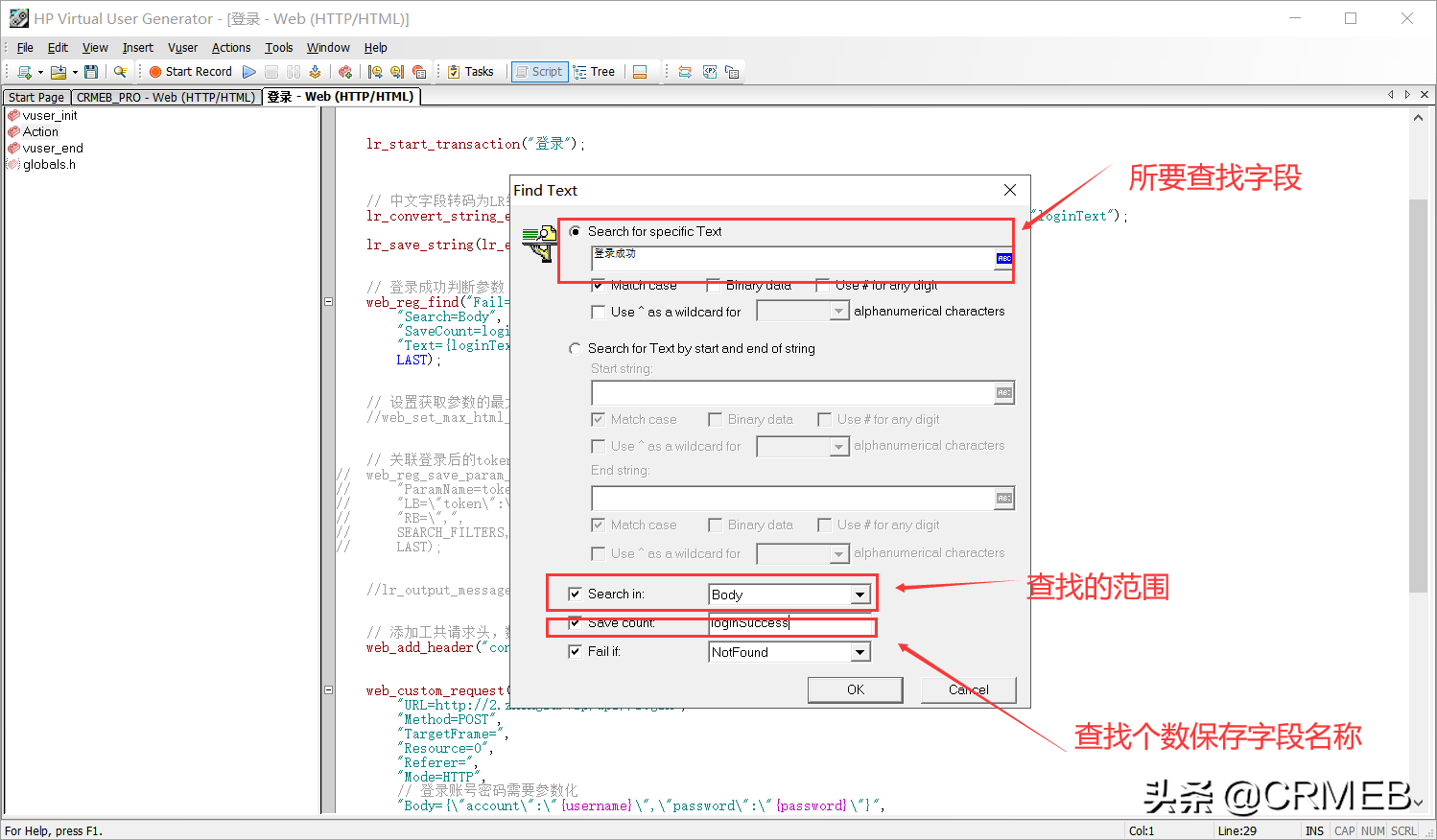Switch to Tree view

[594, 72]
